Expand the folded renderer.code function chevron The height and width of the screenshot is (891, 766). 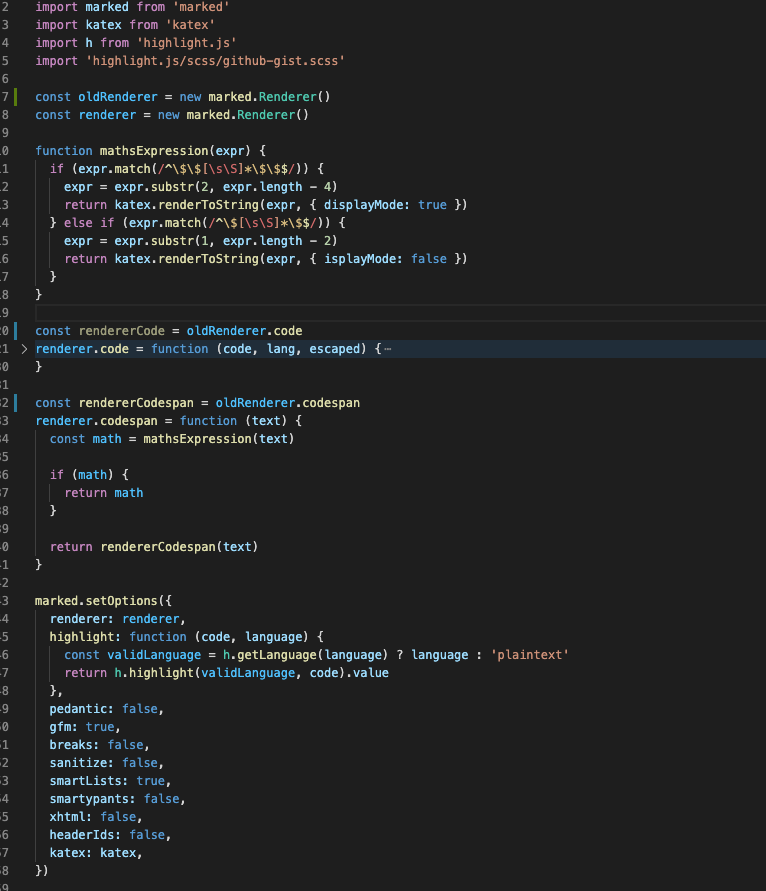(x=24, y=349)
